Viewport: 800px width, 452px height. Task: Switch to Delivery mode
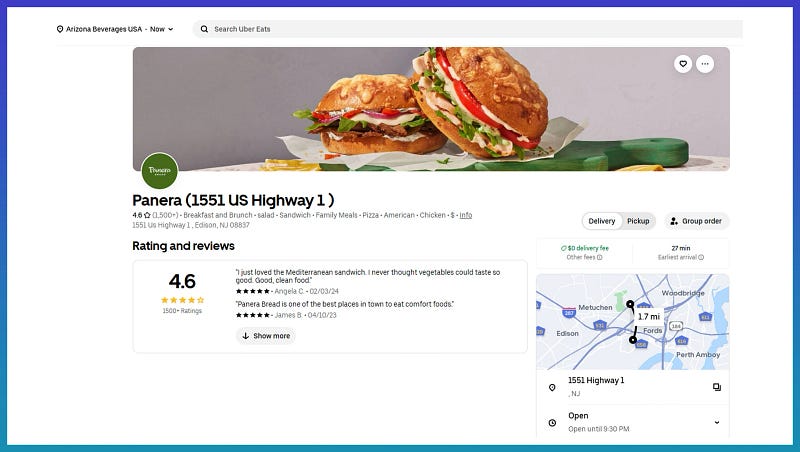pyautogui.click(x=602, y=221)
